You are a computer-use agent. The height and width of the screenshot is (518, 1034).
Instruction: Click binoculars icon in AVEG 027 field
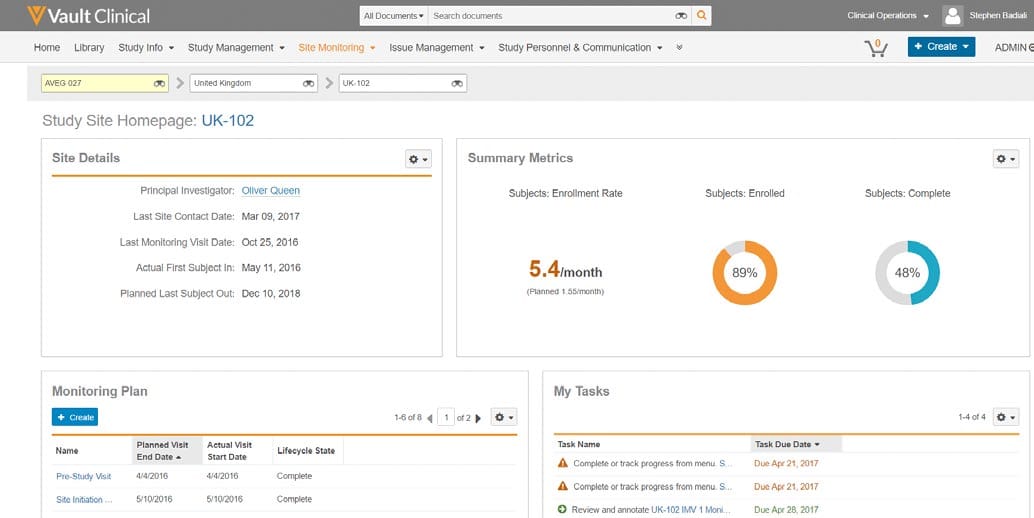[x=160, y=84]
